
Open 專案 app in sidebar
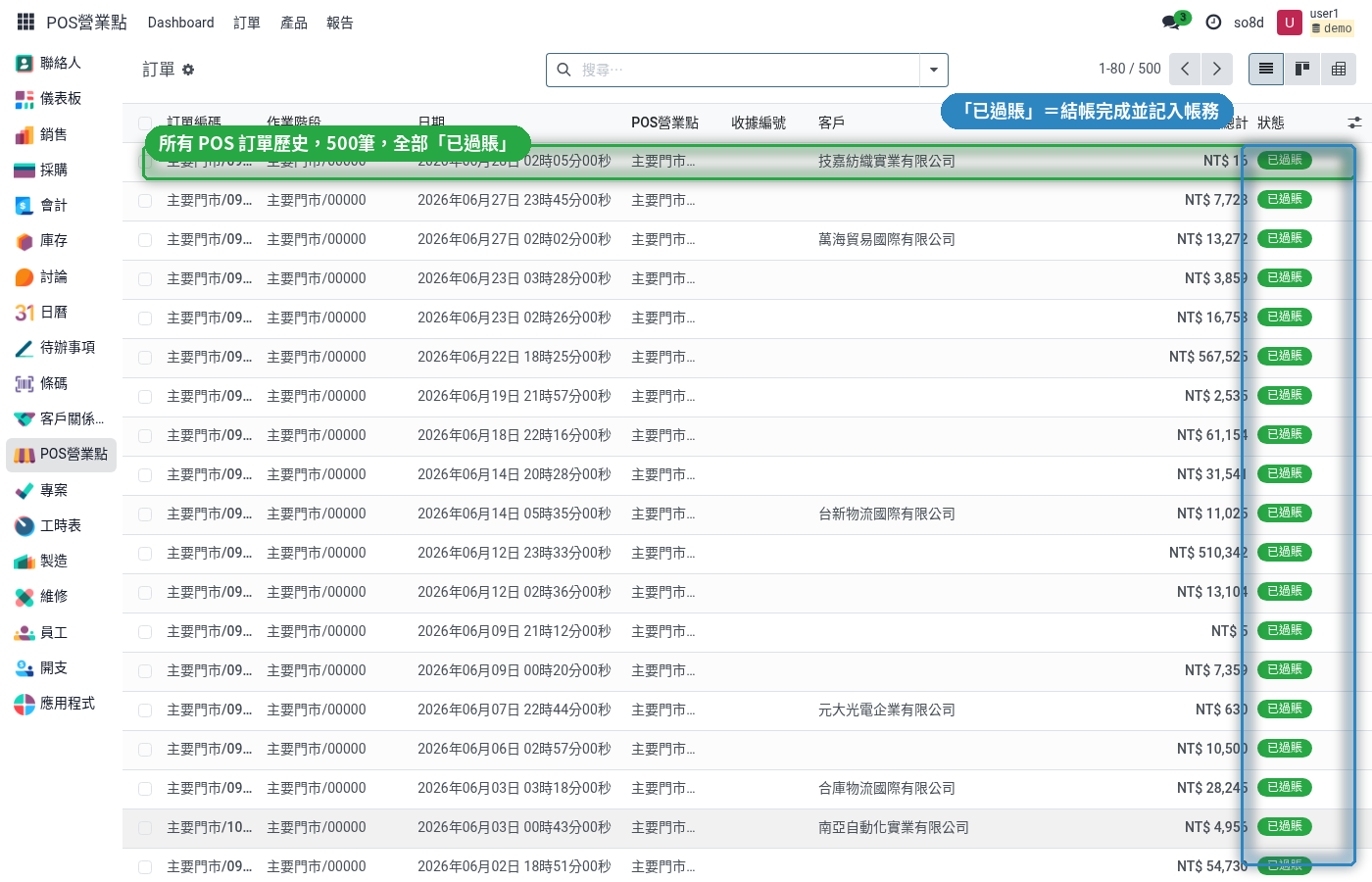pos(61,490)
